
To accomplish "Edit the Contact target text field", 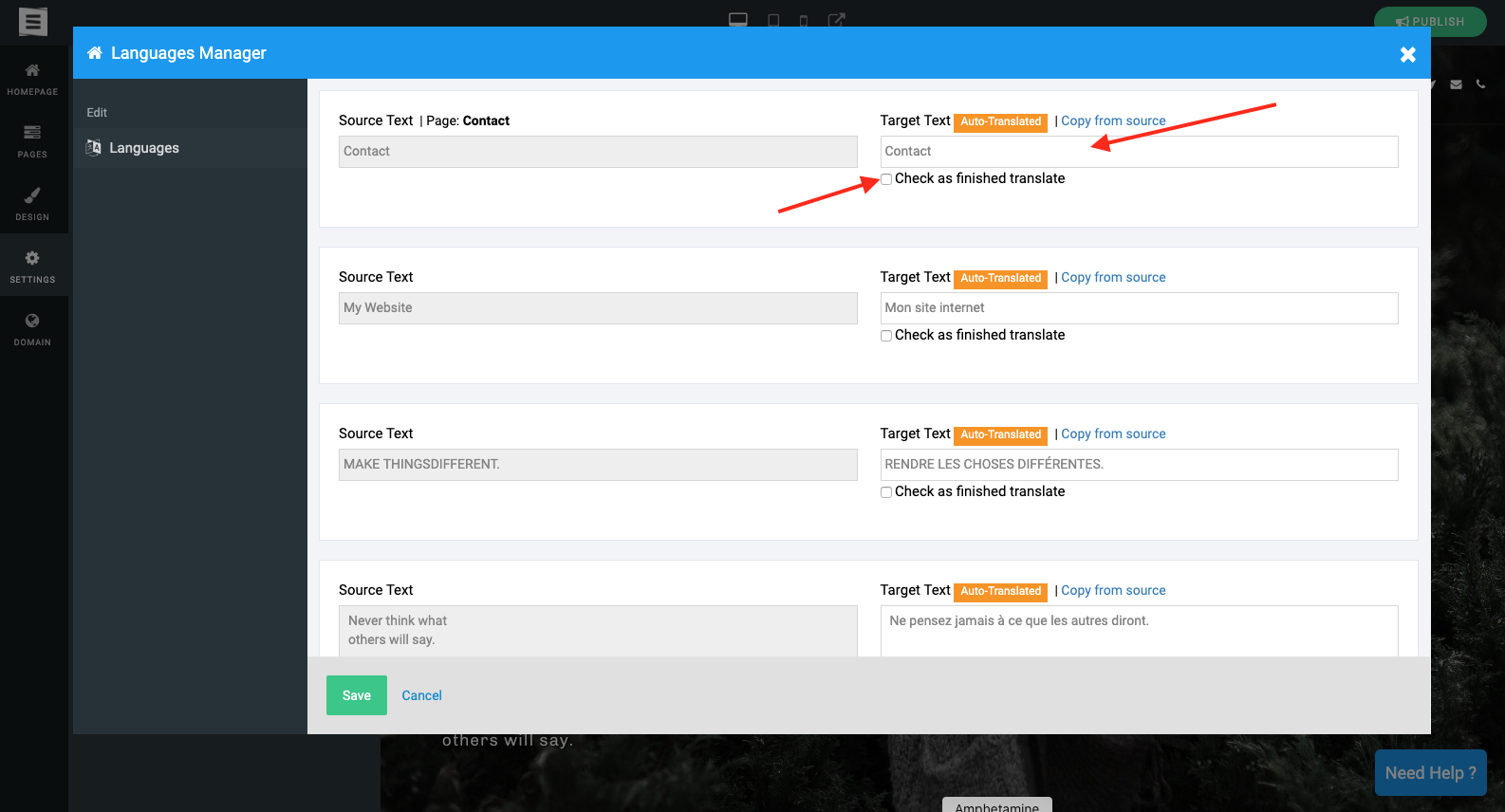I will tap(1139, 152).
